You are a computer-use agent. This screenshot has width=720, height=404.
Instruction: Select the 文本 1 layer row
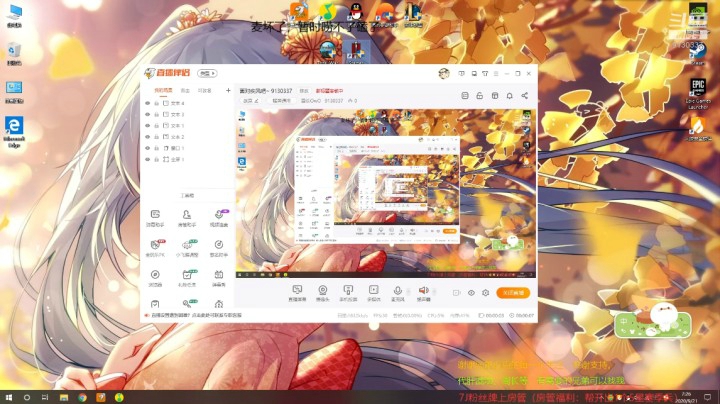coord(188,126)
